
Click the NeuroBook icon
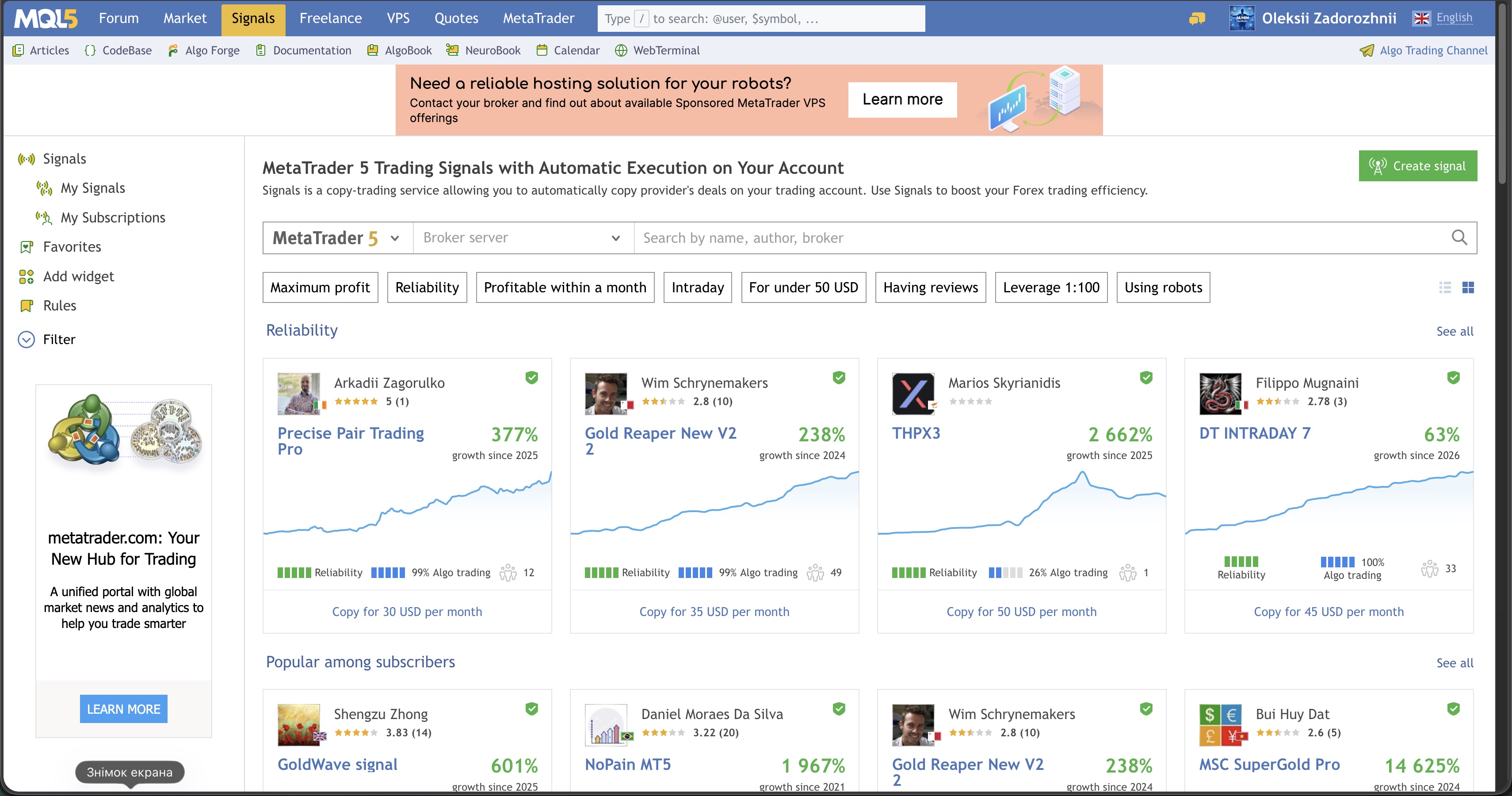pyautogui.click(x=452, y=50)
